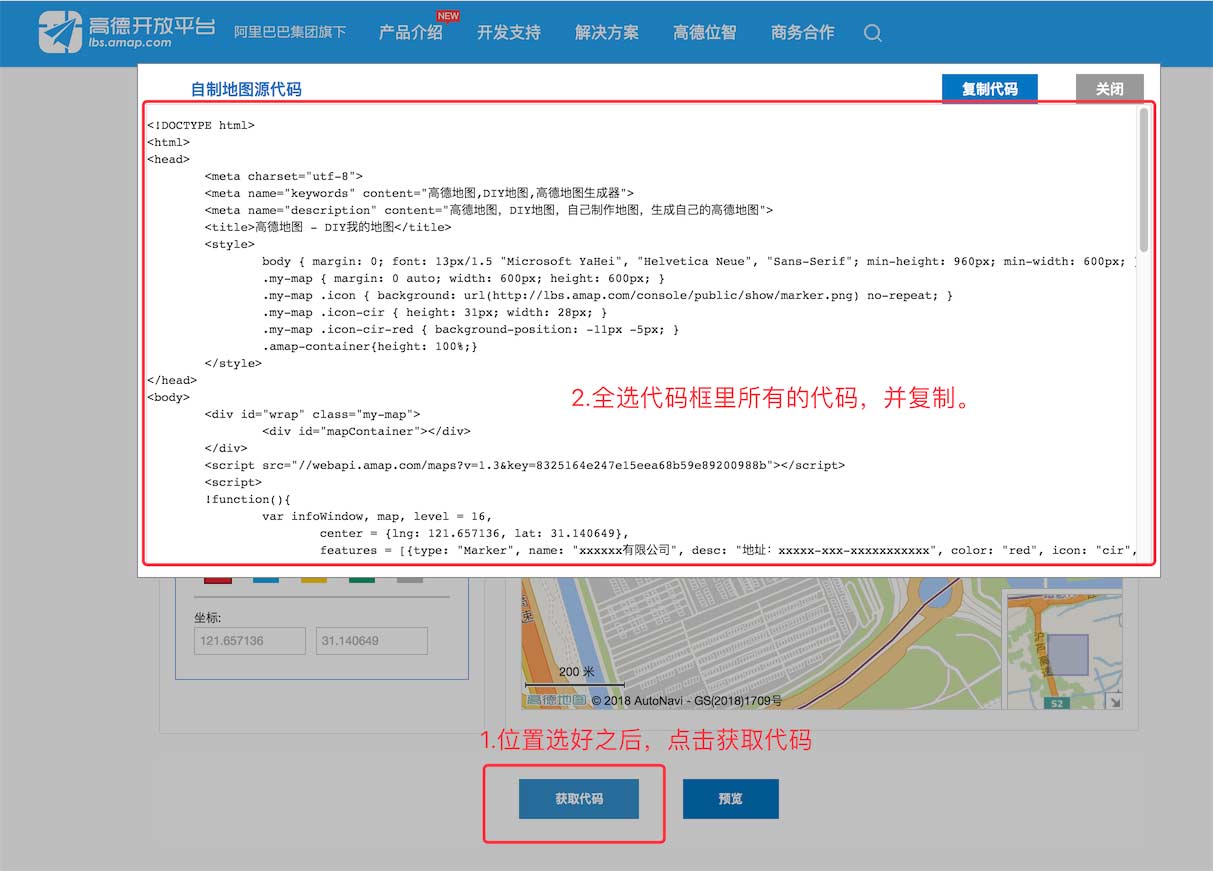Click the 获取代码 button
Screen dimensions: 1213x871
pos(578,799)
